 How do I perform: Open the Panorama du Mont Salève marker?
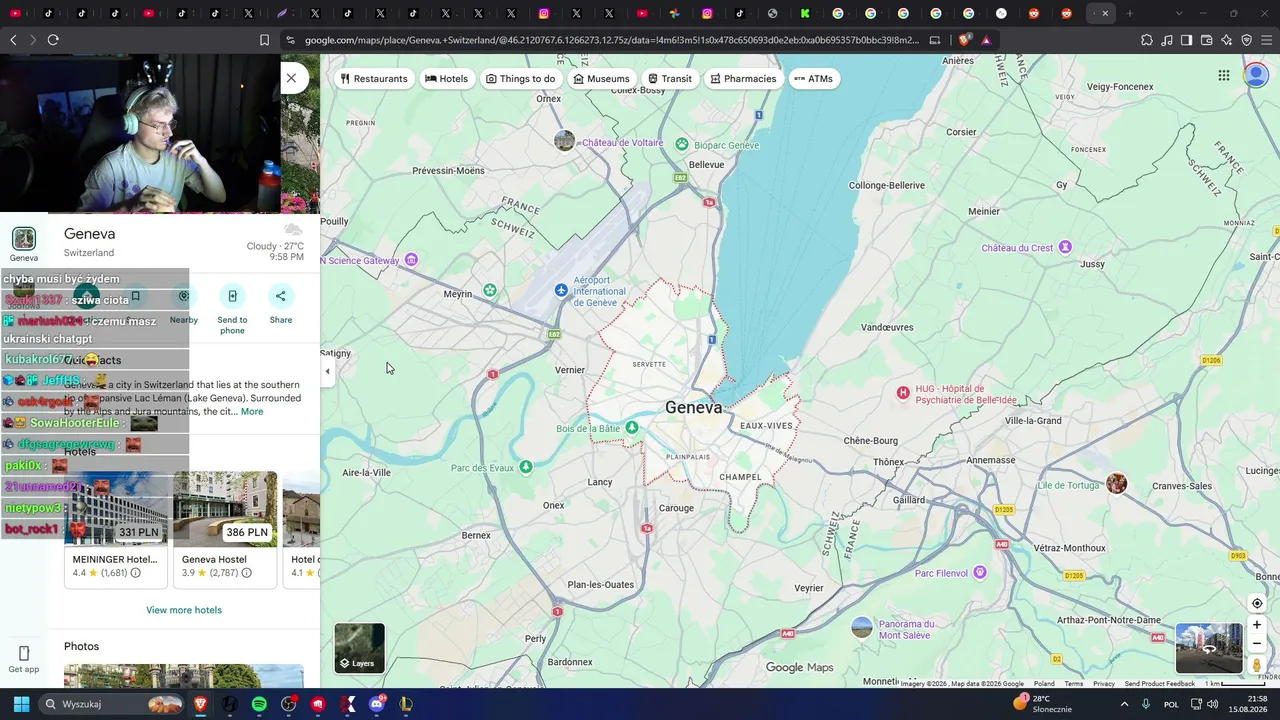pyautogui.click(x=862, y=628)
